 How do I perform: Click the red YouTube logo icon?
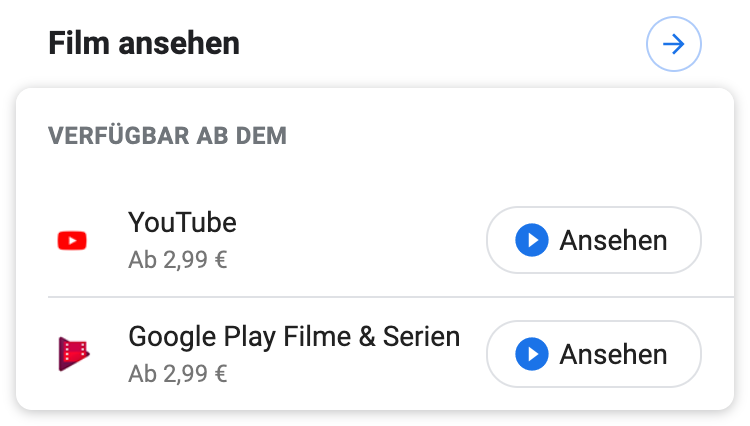tap(73, 240)
